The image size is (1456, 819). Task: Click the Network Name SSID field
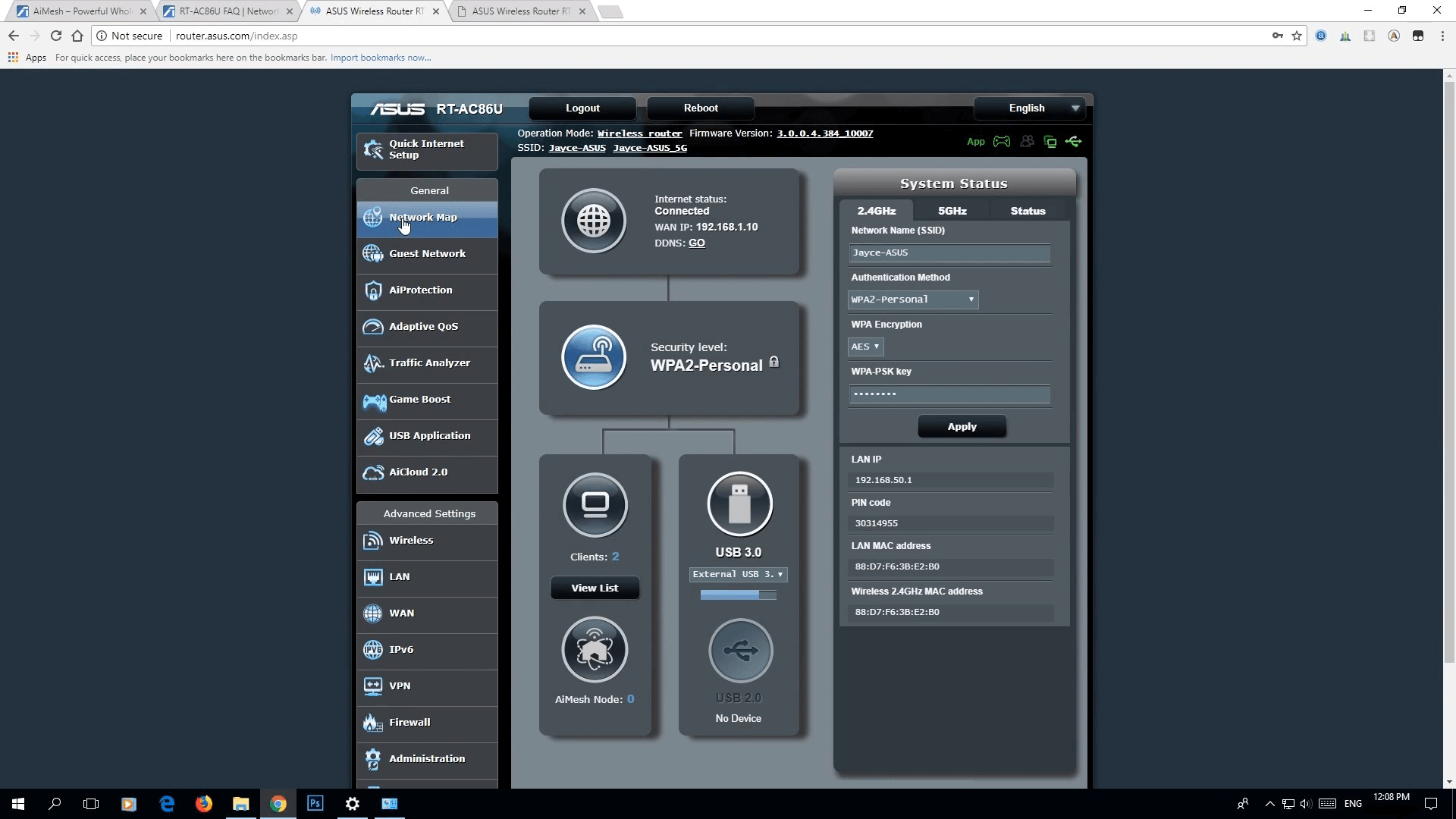949,253
